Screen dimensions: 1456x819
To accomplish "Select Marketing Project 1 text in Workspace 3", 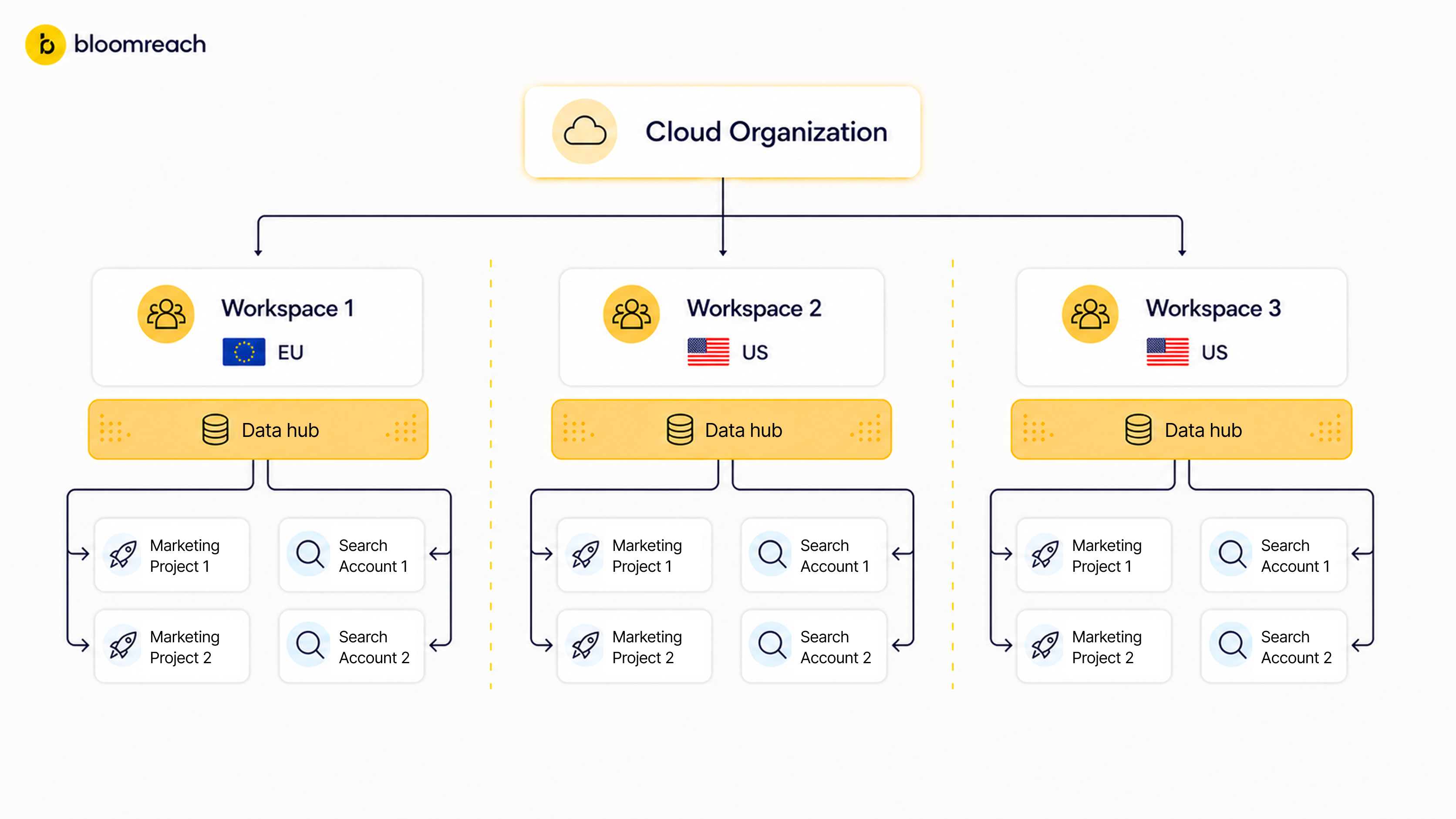I will 1107,556.
